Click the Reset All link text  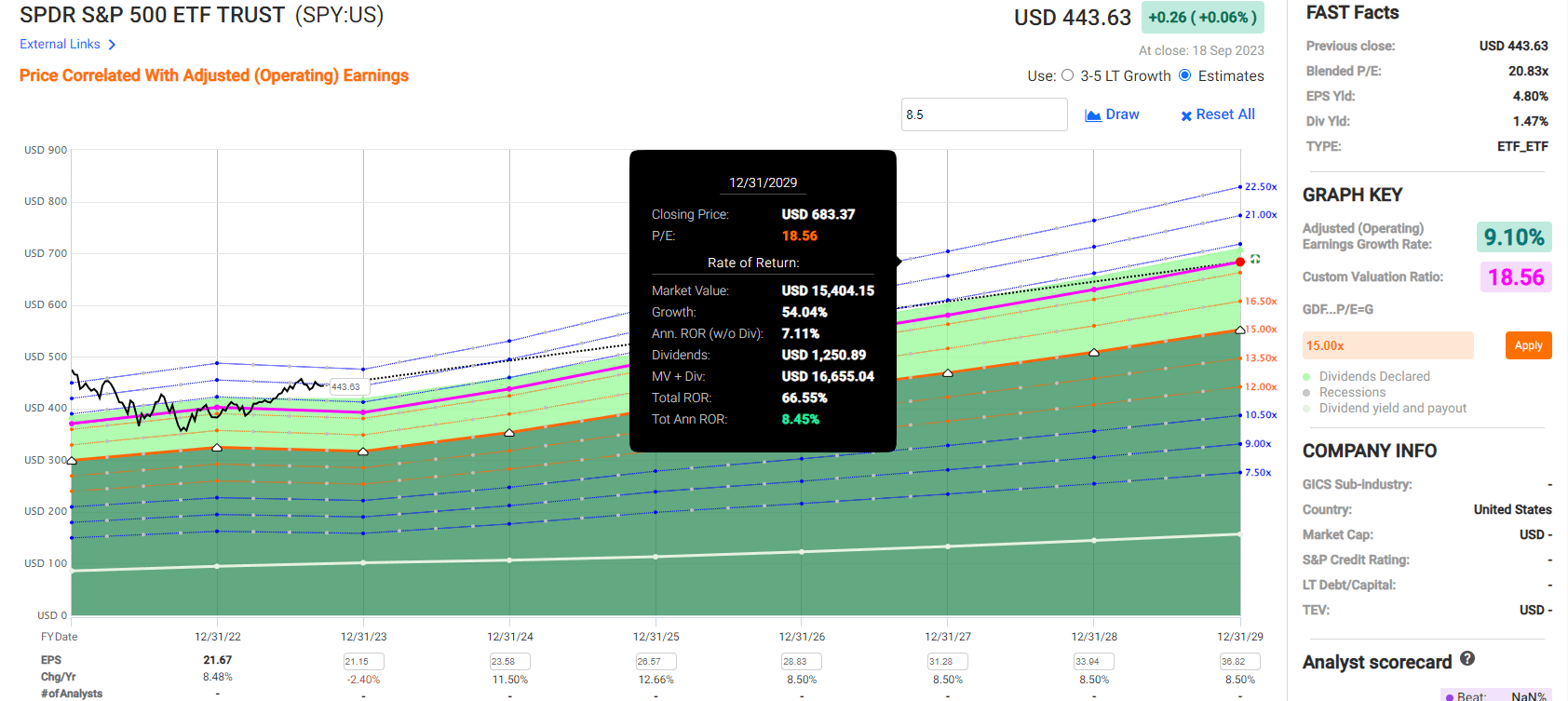(1225, 115)
